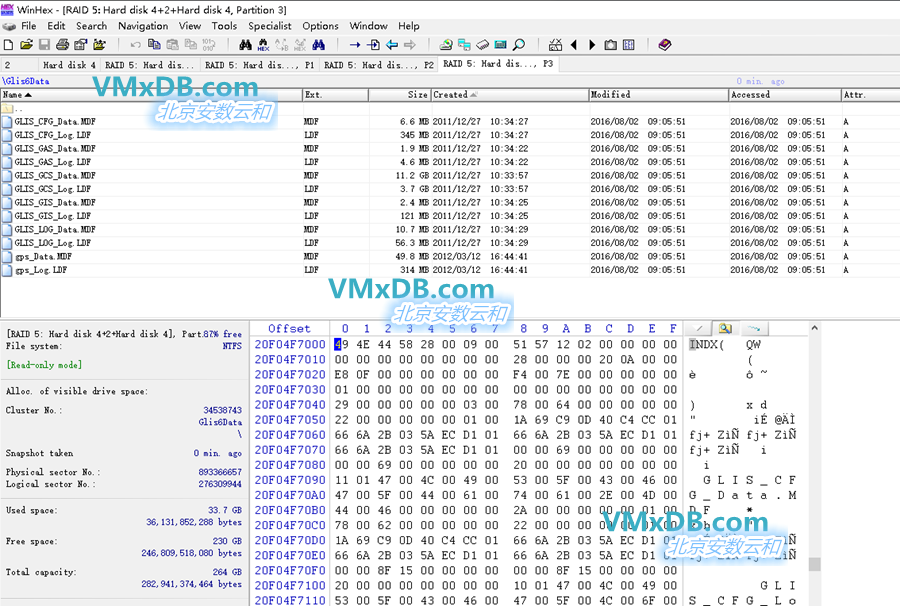The image size is (900, 606).
Task: Click the Open file folder icon
Action: point(26,45)
